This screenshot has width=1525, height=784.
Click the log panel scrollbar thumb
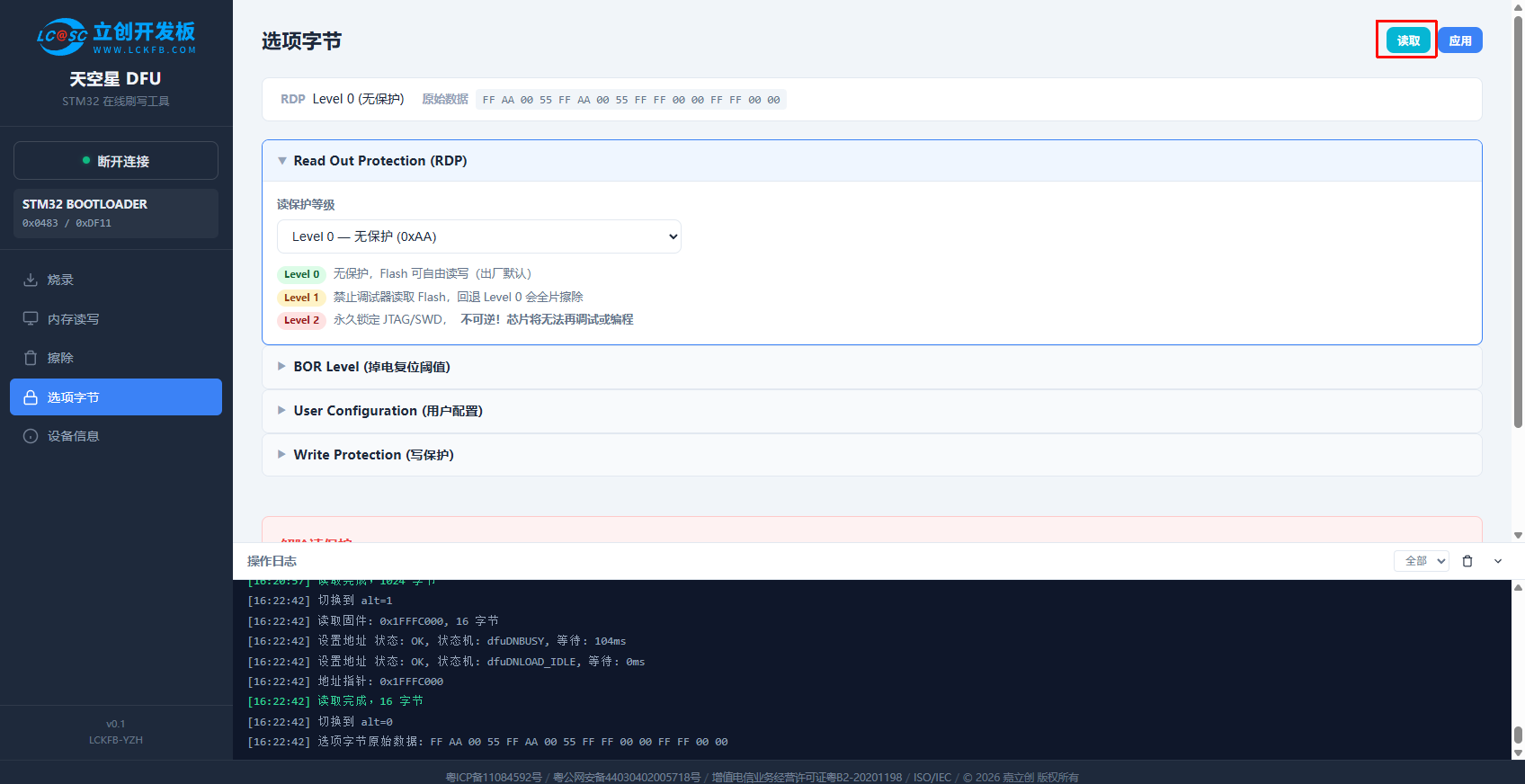(1518, 735)
